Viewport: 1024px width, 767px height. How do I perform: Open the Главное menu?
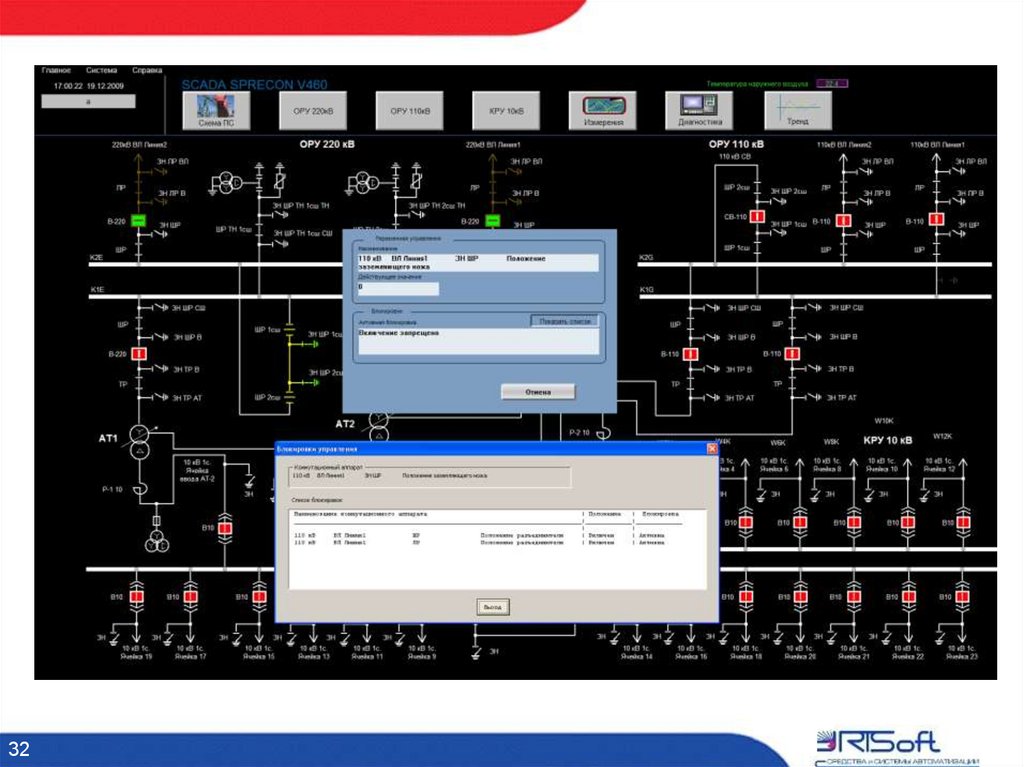(55, 70)
